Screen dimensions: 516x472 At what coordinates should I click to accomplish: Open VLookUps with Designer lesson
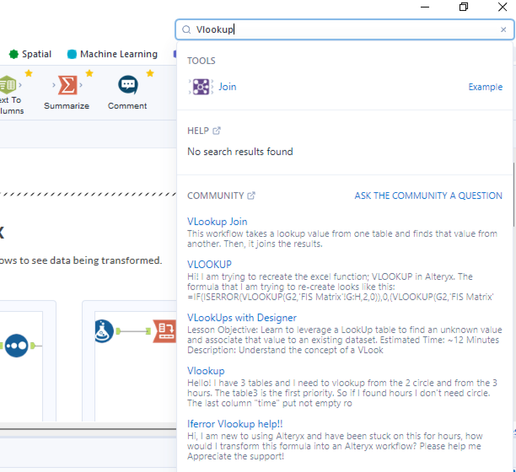pyautogui.click(x=242, y=317)
